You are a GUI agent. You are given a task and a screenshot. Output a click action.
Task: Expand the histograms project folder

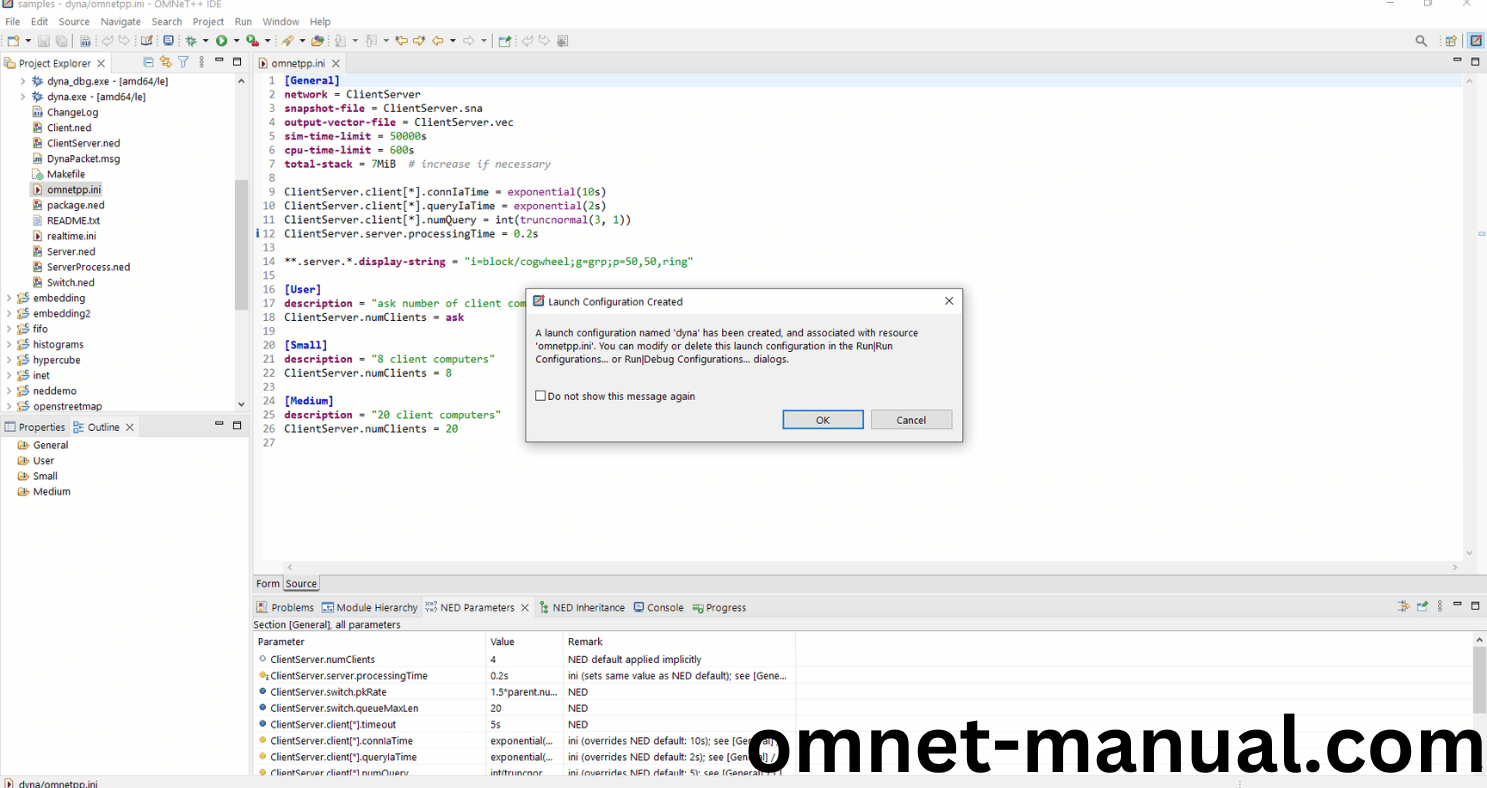tap(9, 344)
